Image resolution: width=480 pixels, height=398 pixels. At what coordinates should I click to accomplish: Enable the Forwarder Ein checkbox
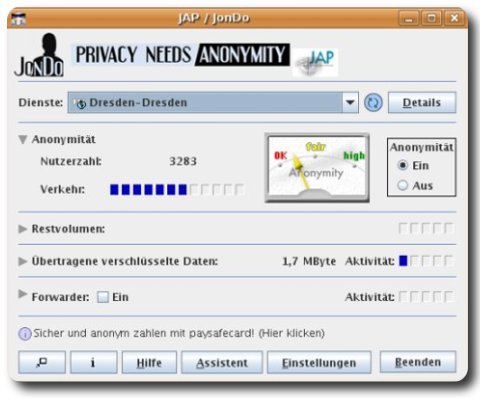click(x=103, y=297)
